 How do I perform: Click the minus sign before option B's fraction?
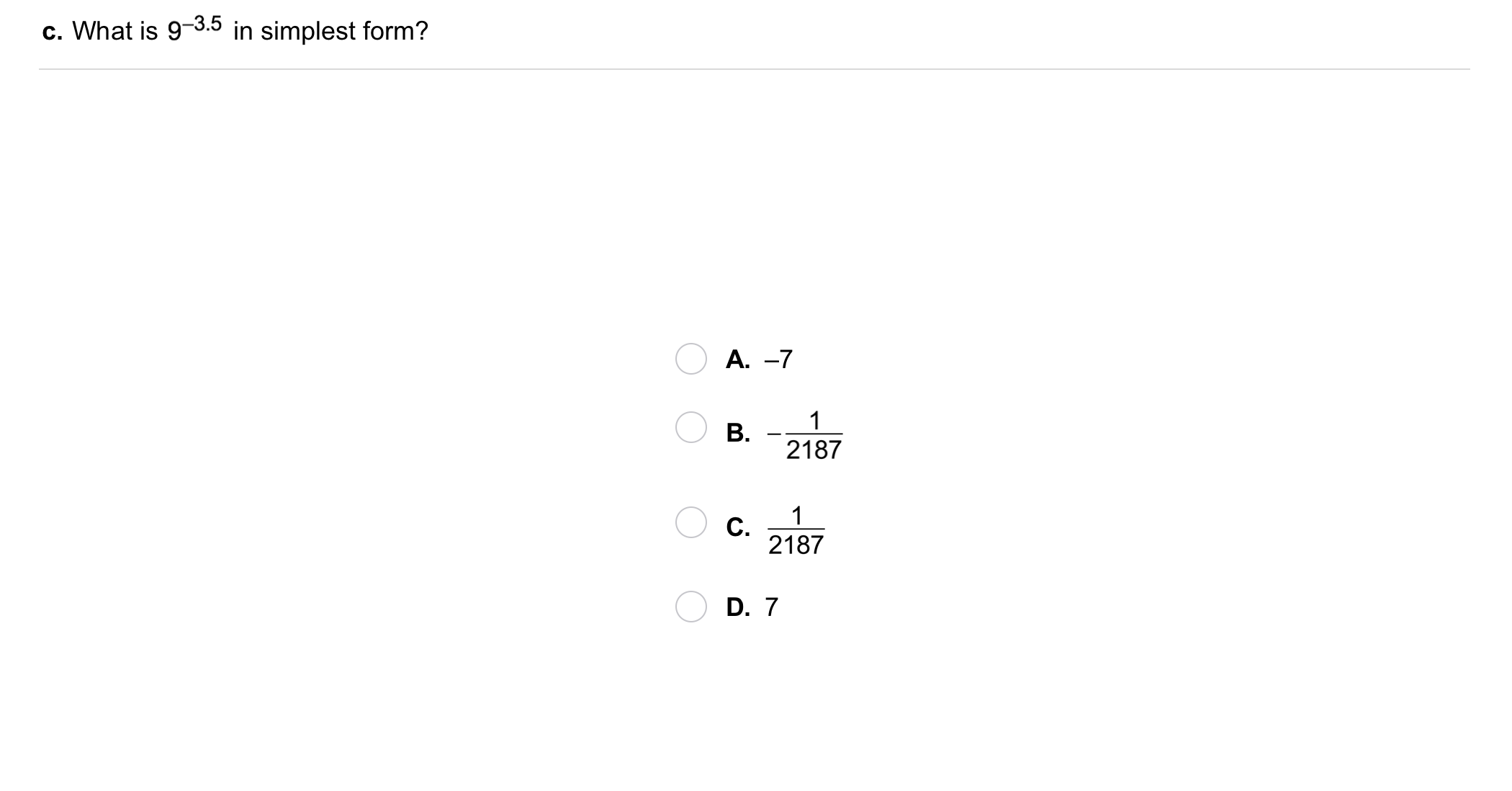[775, 434]
